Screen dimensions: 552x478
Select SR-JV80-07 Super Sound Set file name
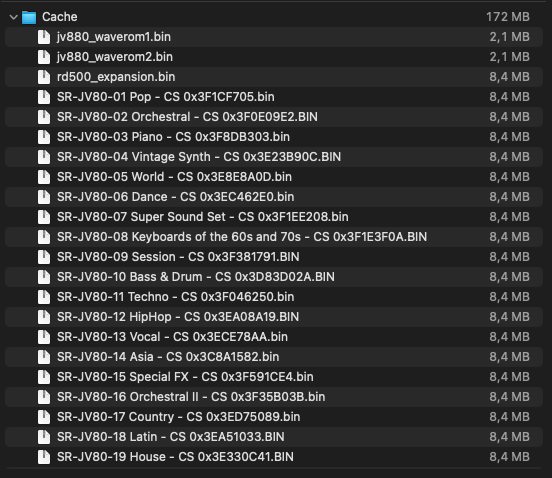[x=203, y=217]
